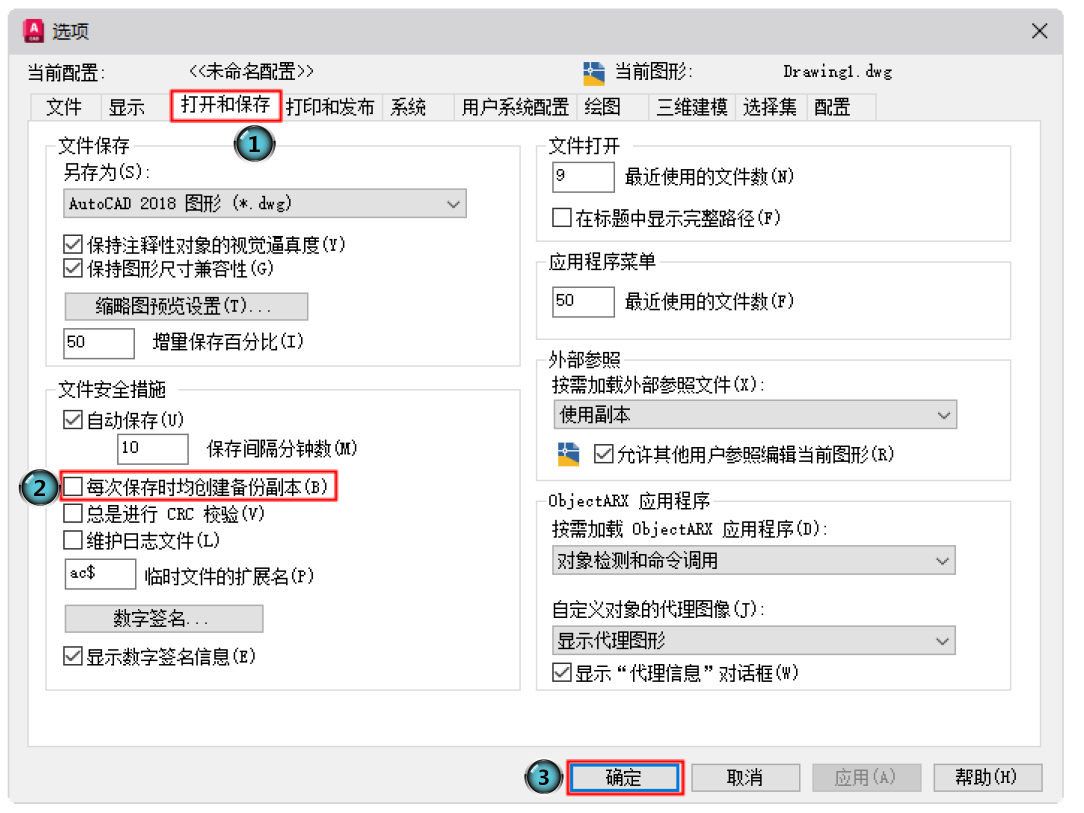Click the 保存间隔分钟数 input field
1084x813 pixels.
point(152,449)
